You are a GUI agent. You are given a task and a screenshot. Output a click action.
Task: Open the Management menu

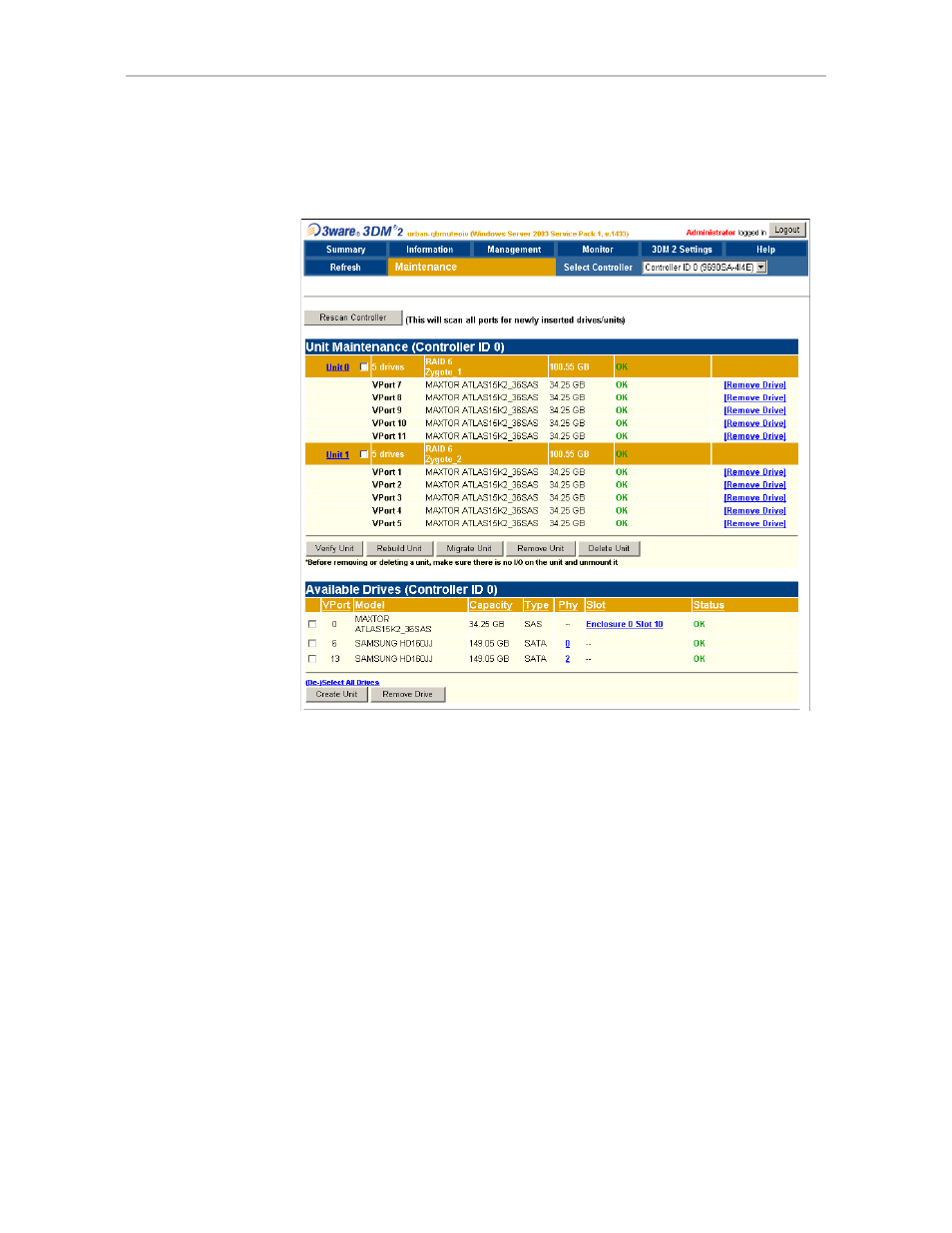514,250
